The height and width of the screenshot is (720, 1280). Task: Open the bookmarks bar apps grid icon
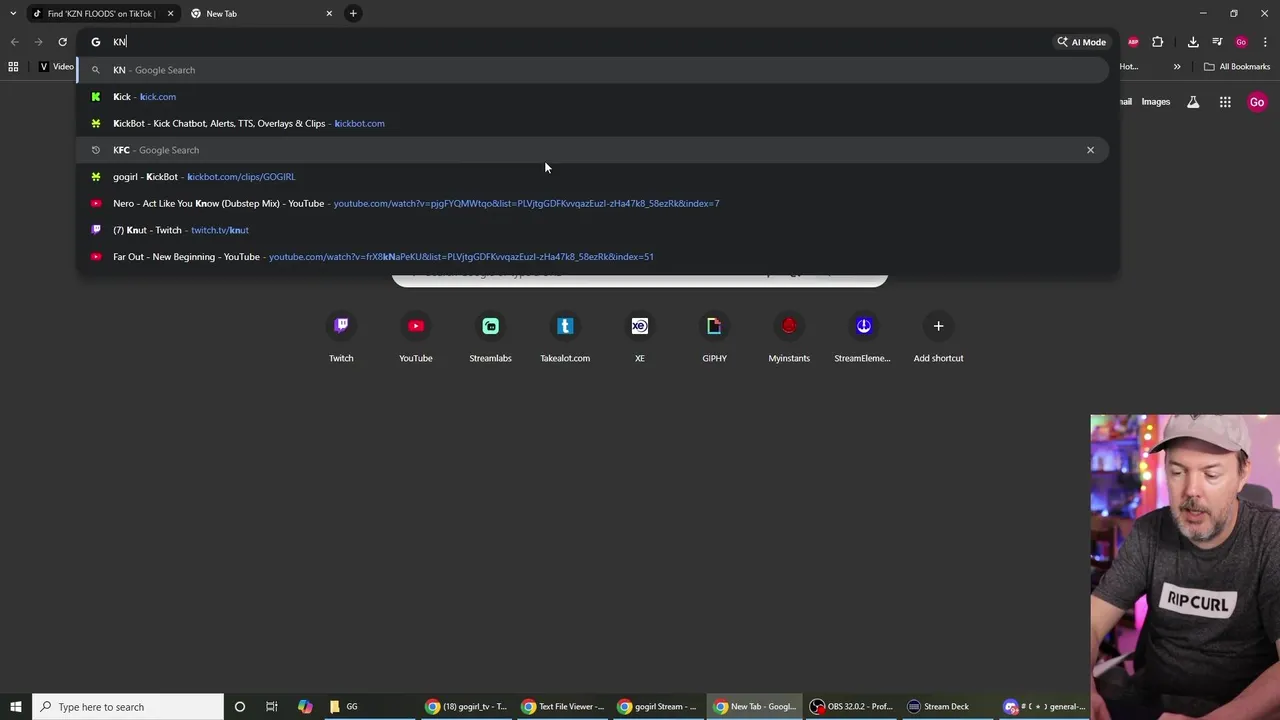tap(13, 67)
